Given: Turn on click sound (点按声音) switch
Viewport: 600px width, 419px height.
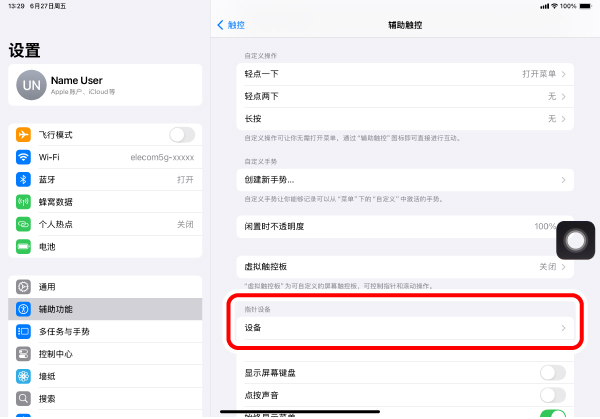Looking at the screenshot, I should click(552, 394).
